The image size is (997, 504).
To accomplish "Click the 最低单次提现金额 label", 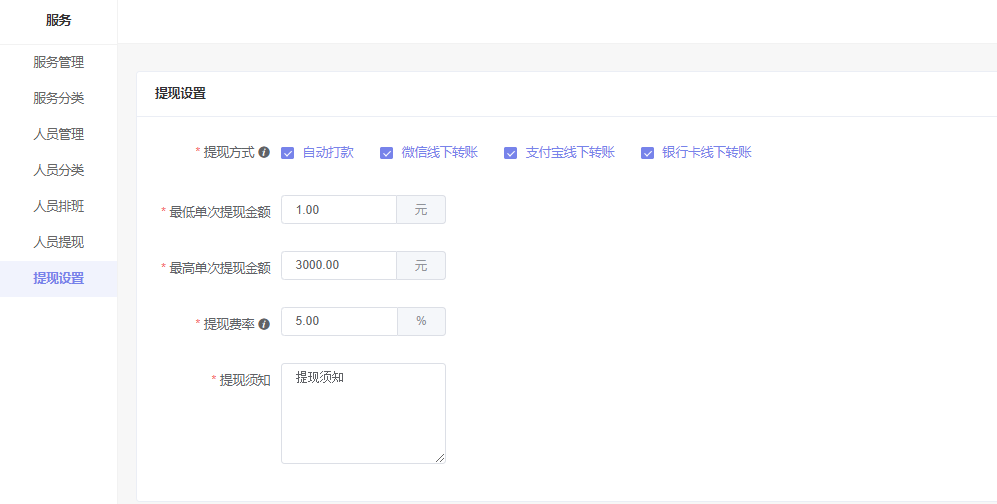I will click(220, 212).
